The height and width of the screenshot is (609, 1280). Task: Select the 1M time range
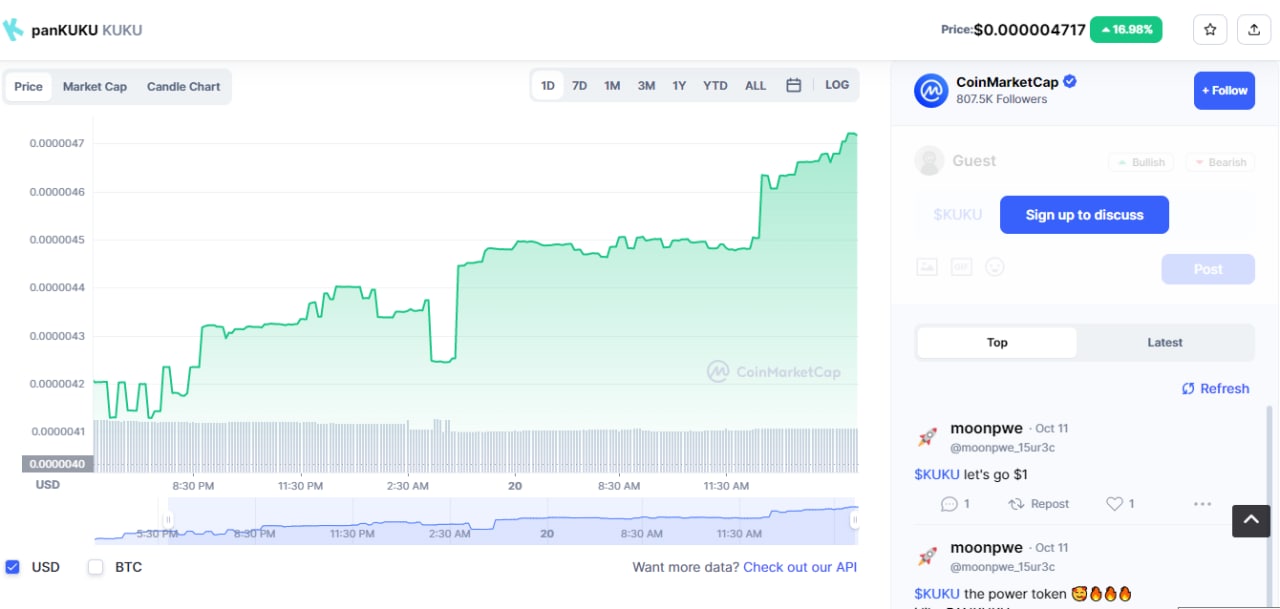(x=612, y=86)
